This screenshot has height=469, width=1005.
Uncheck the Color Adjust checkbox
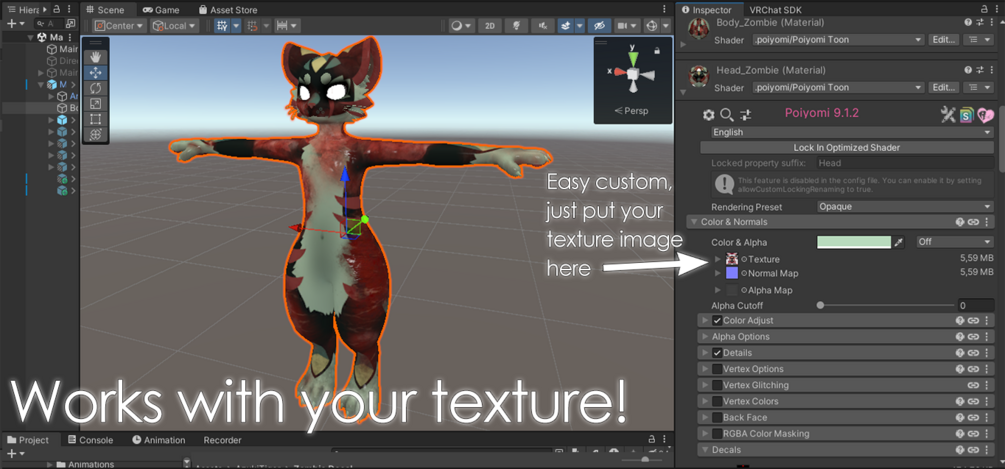coord(717,320)
